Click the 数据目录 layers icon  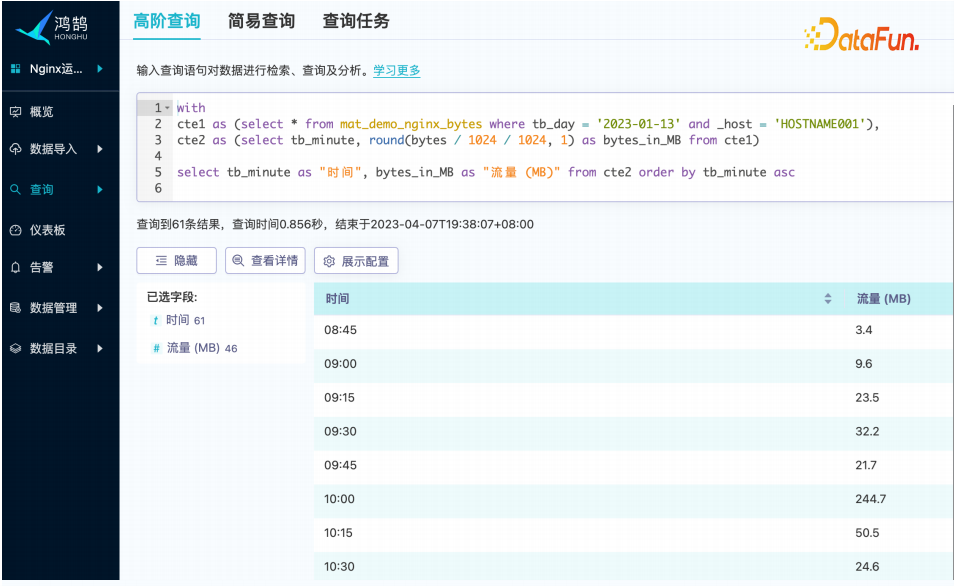click(x=15, y=348)
